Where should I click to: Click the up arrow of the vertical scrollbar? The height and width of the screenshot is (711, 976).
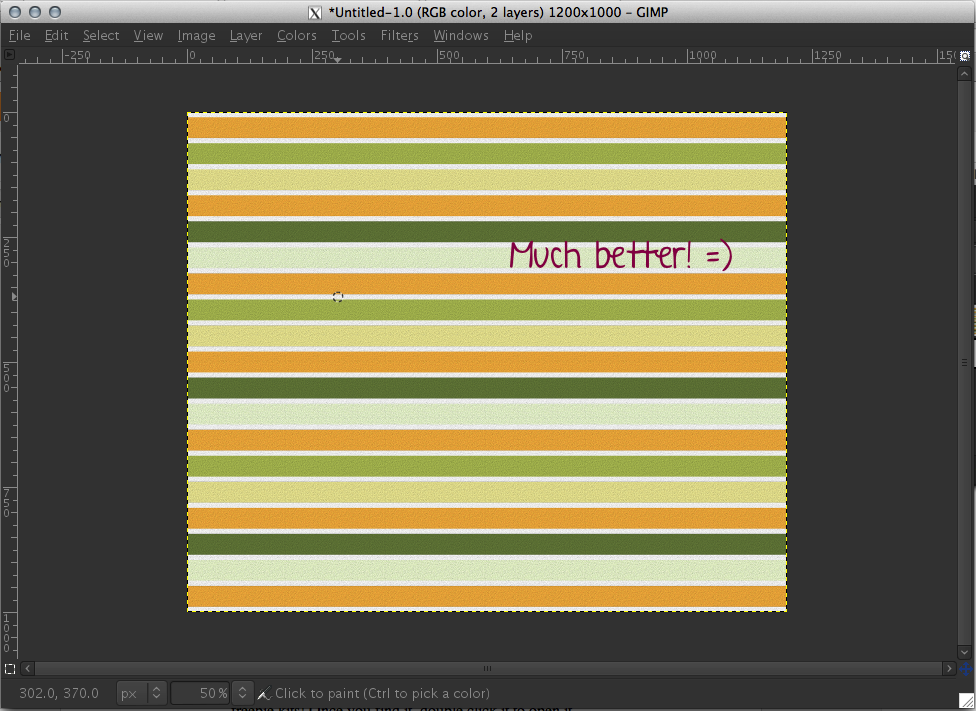(x=964, y=71)
